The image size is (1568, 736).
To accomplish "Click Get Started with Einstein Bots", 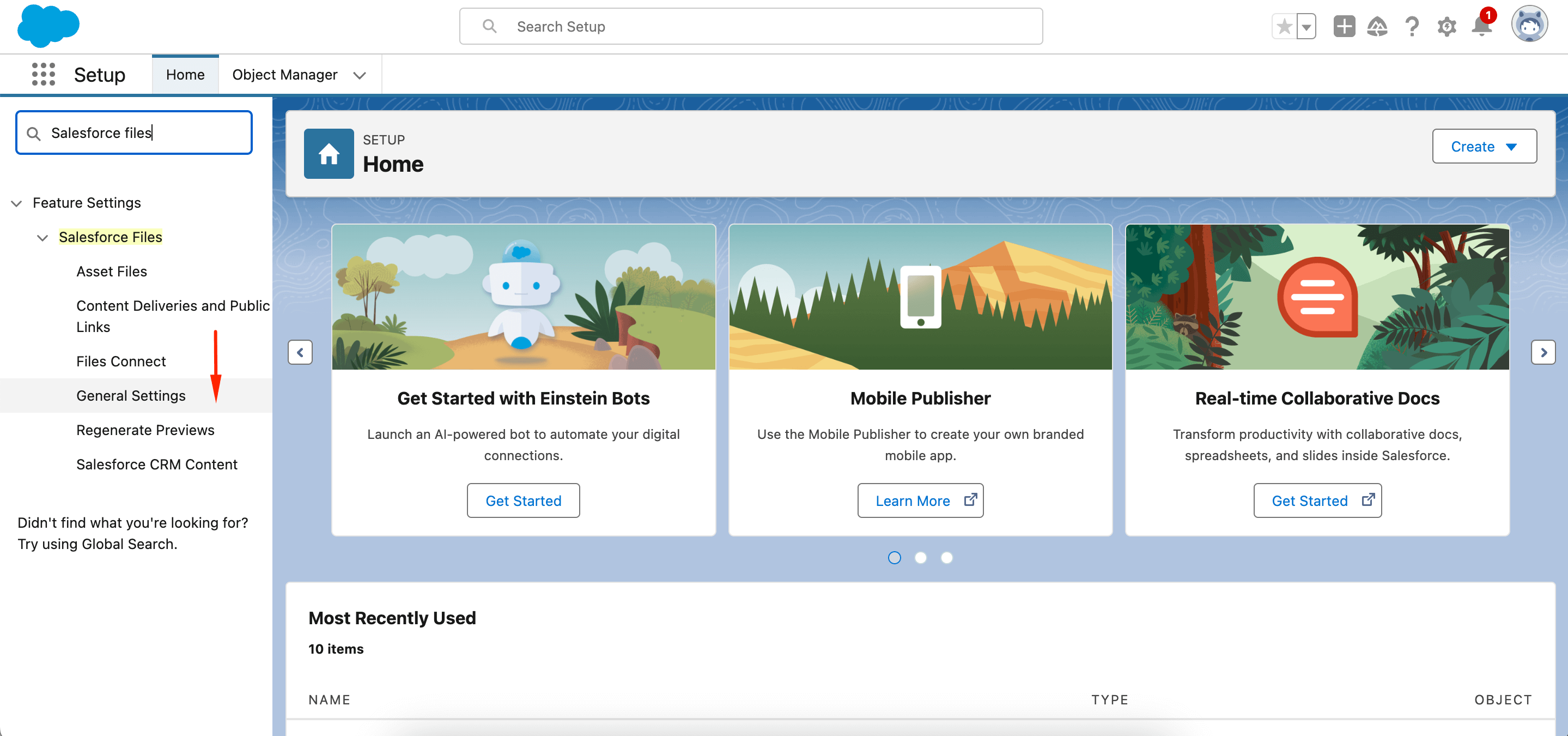I will pyautogui.click(x=524, y=501).
